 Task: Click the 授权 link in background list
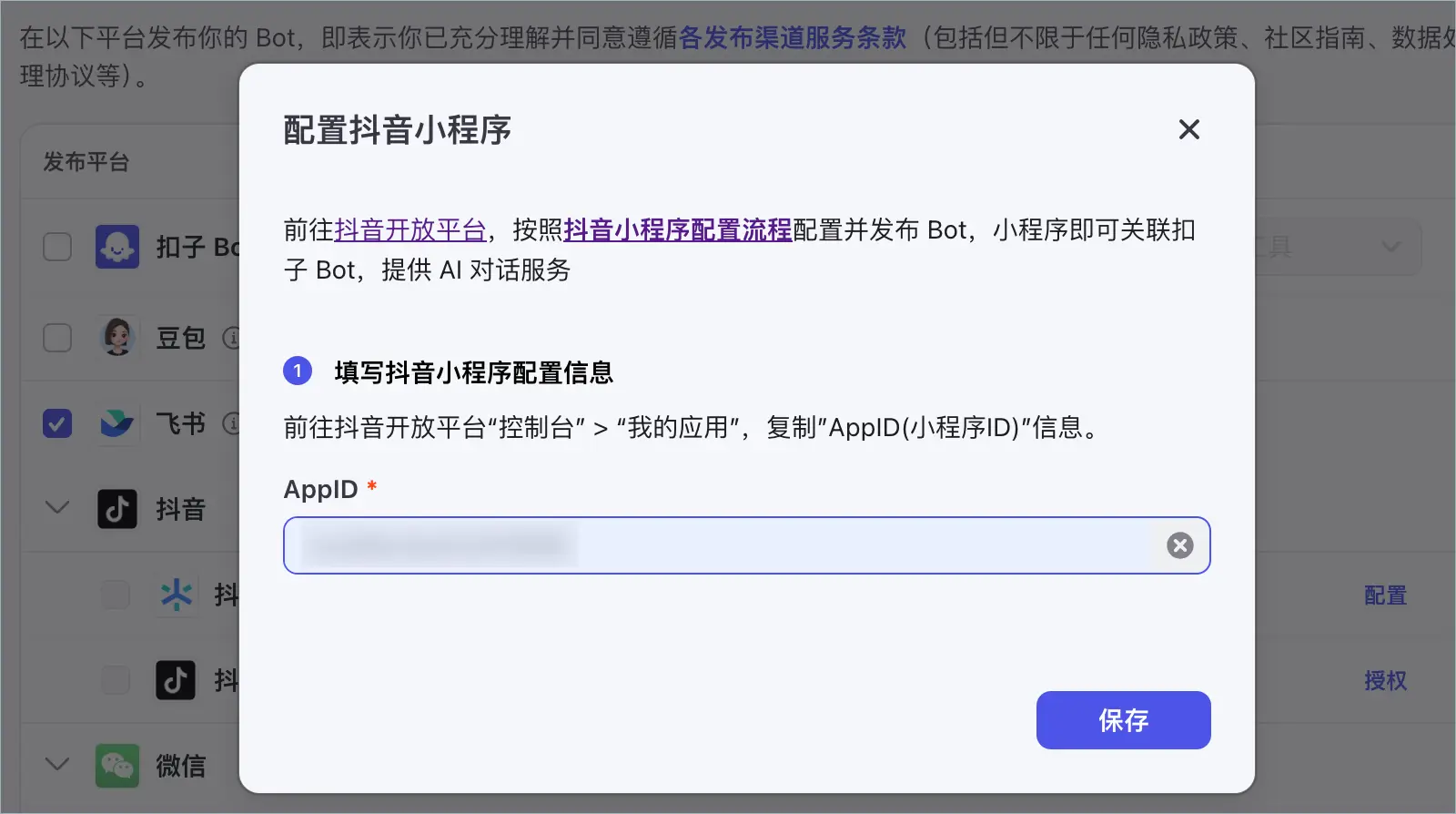point(1385,680)
